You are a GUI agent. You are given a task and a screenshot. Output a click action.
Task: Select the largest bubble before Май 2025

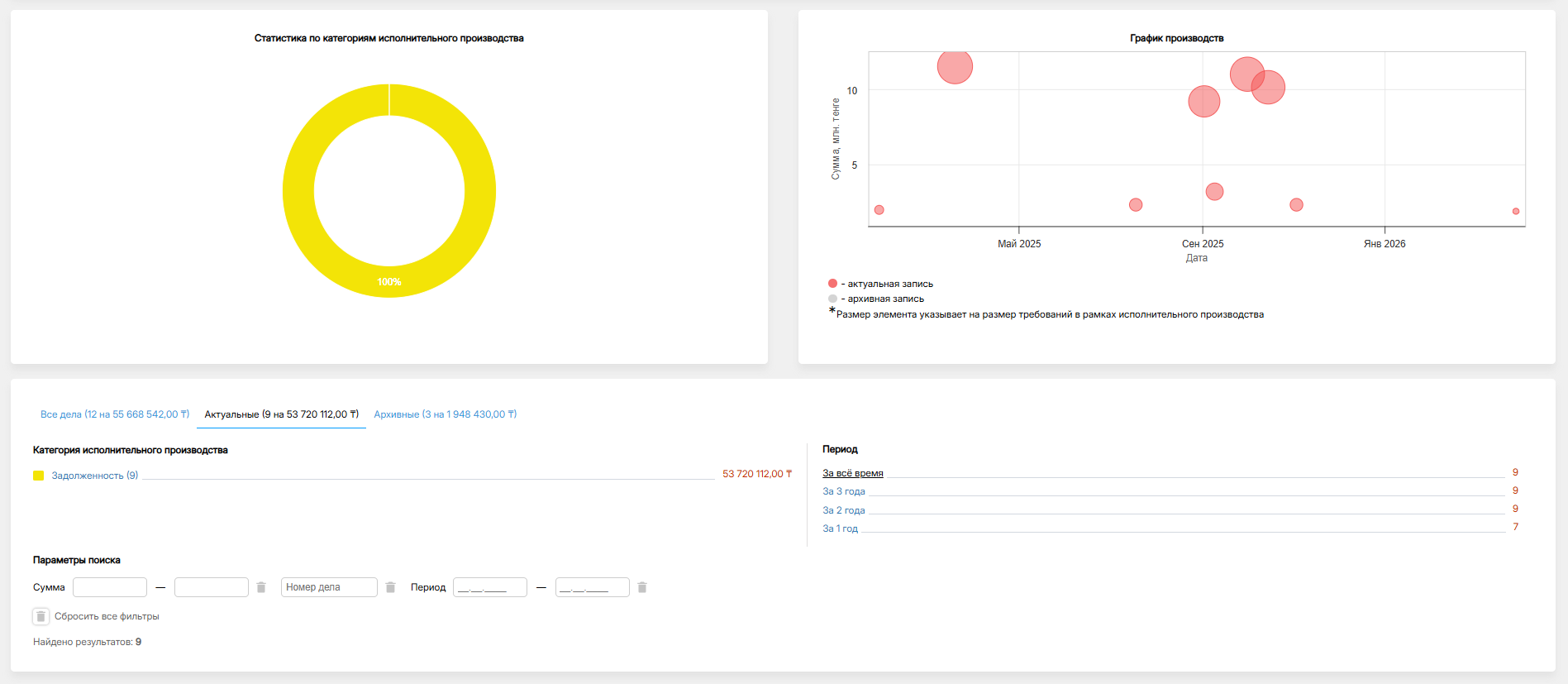(x=955, y=67)
